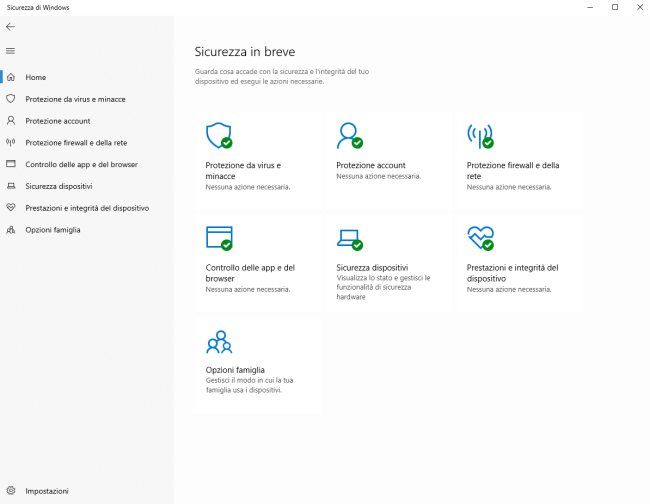Click the 'Guarda cosa accade con la sicurezza' description
The width and height of the screenshot is (650, 504).
point(282,77)
